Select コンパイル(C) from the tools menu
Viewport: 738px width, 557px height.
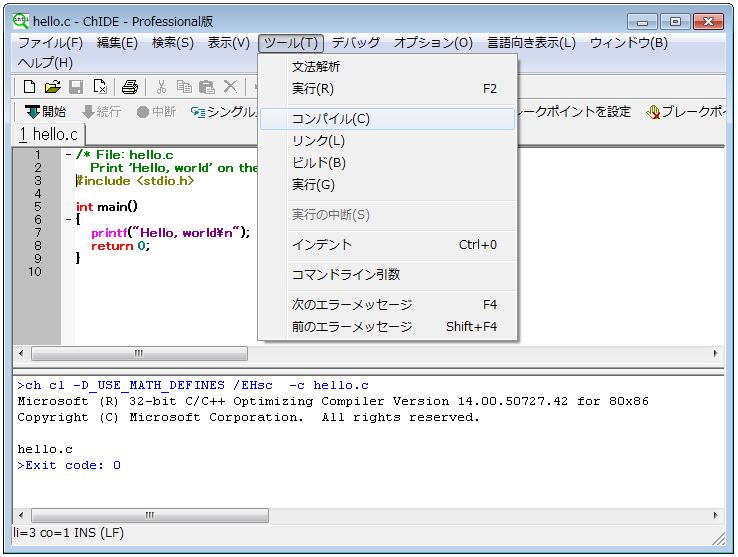point(330,119)
